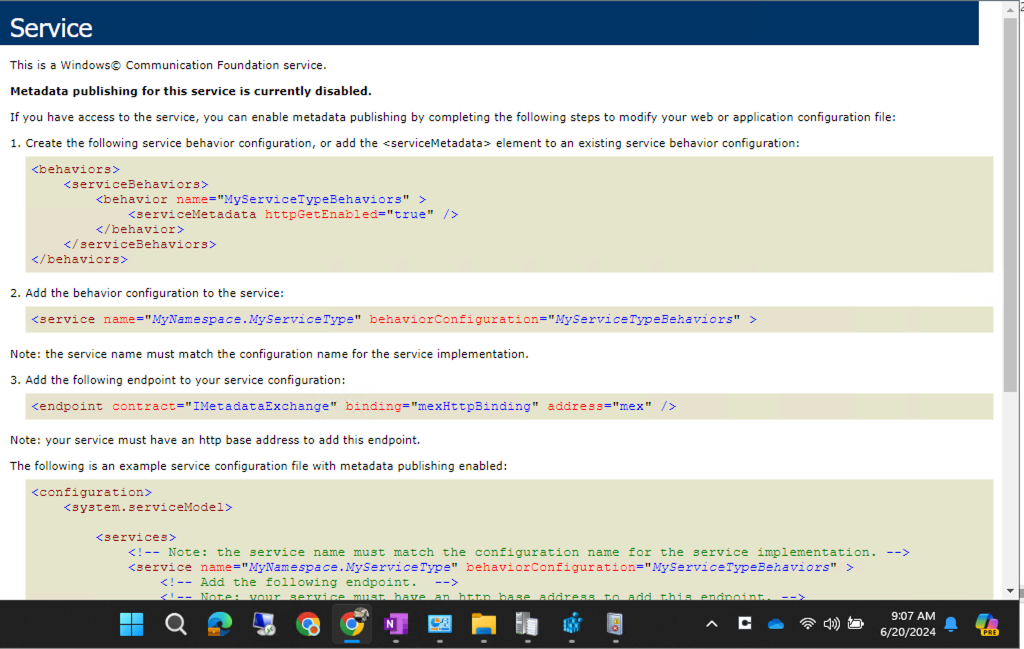Open OneNote from the taskbar

[396, 624]
